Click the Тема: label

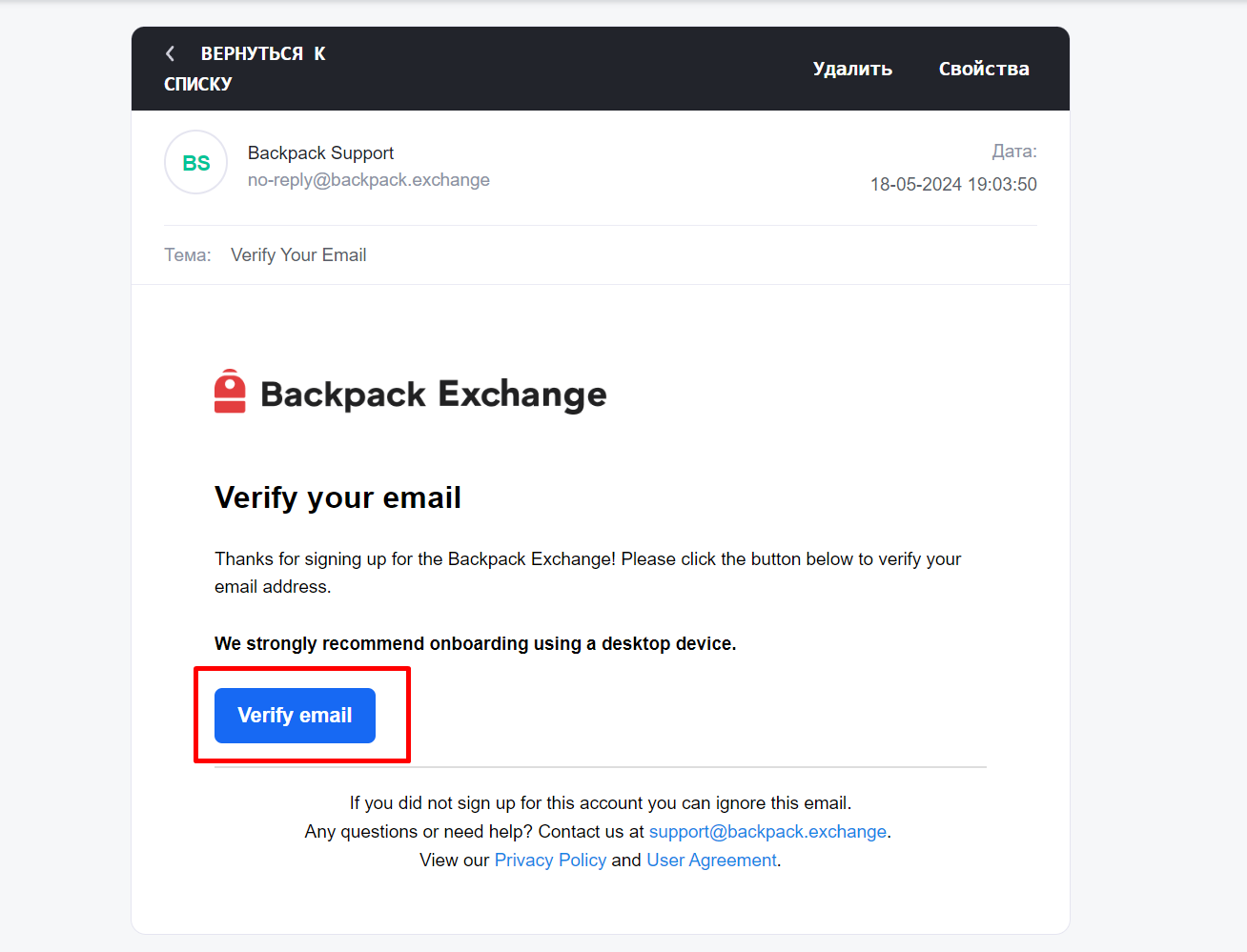pos(188,254)
